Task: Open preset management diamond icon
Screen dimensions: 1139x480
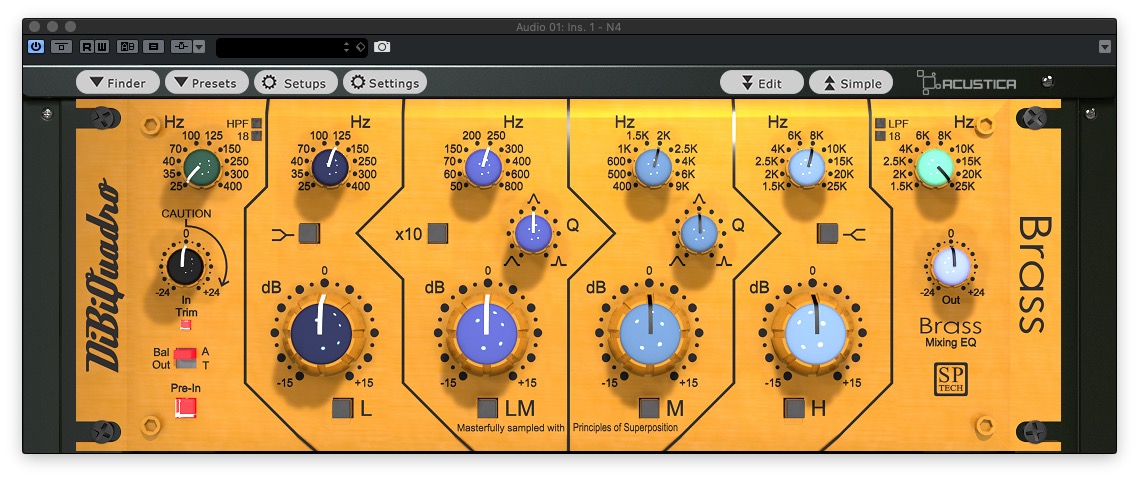Action: (360, 47)
